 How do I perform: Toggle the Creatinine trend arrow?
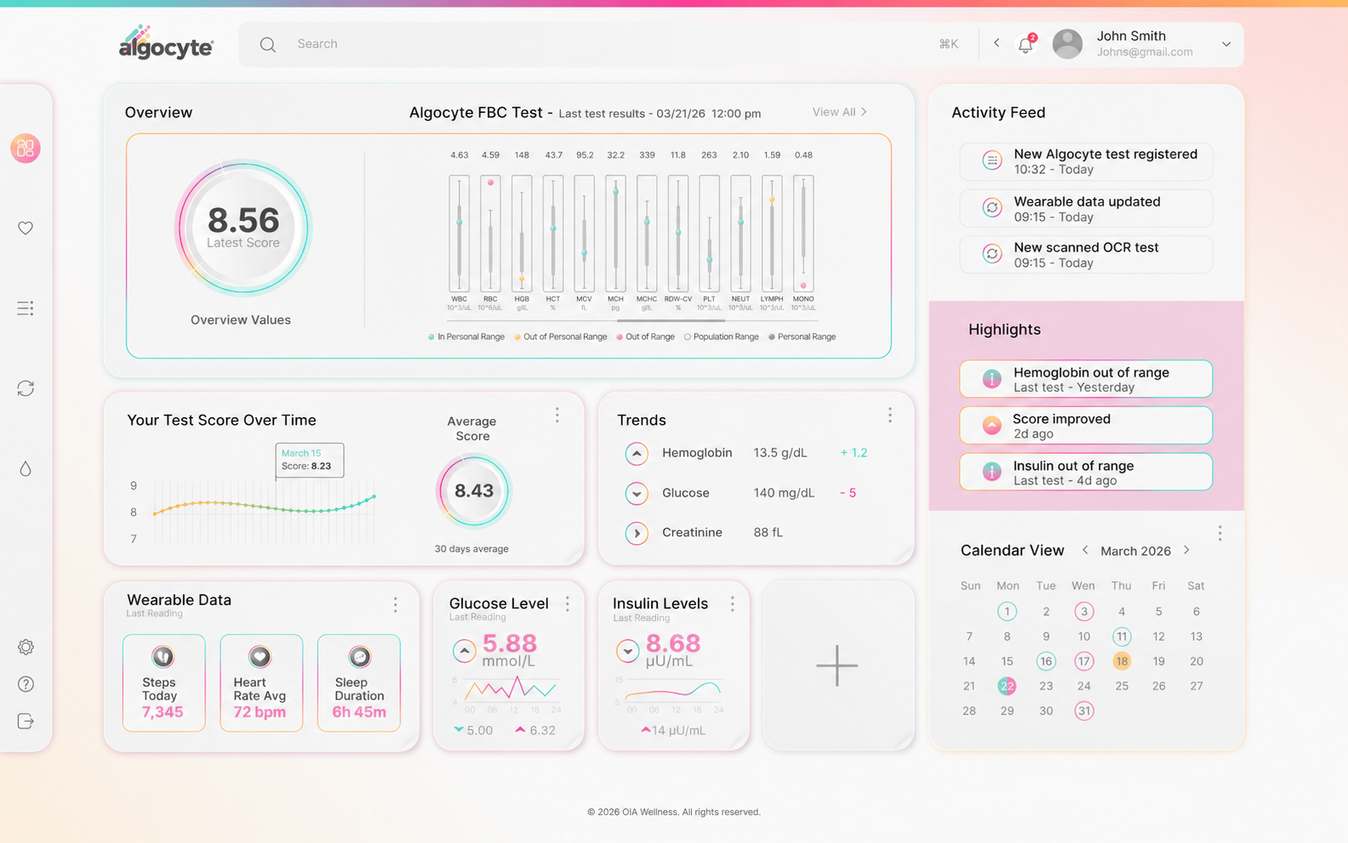(x=636, y=533)
